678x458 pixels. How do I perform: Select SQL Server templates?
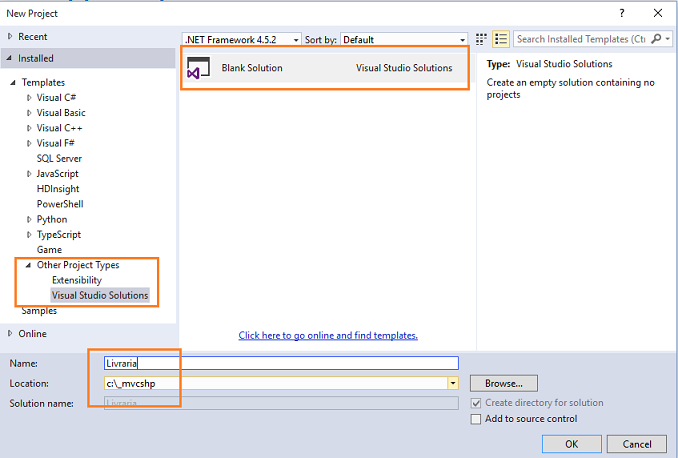pyautogui.click(x=59, y=159)
